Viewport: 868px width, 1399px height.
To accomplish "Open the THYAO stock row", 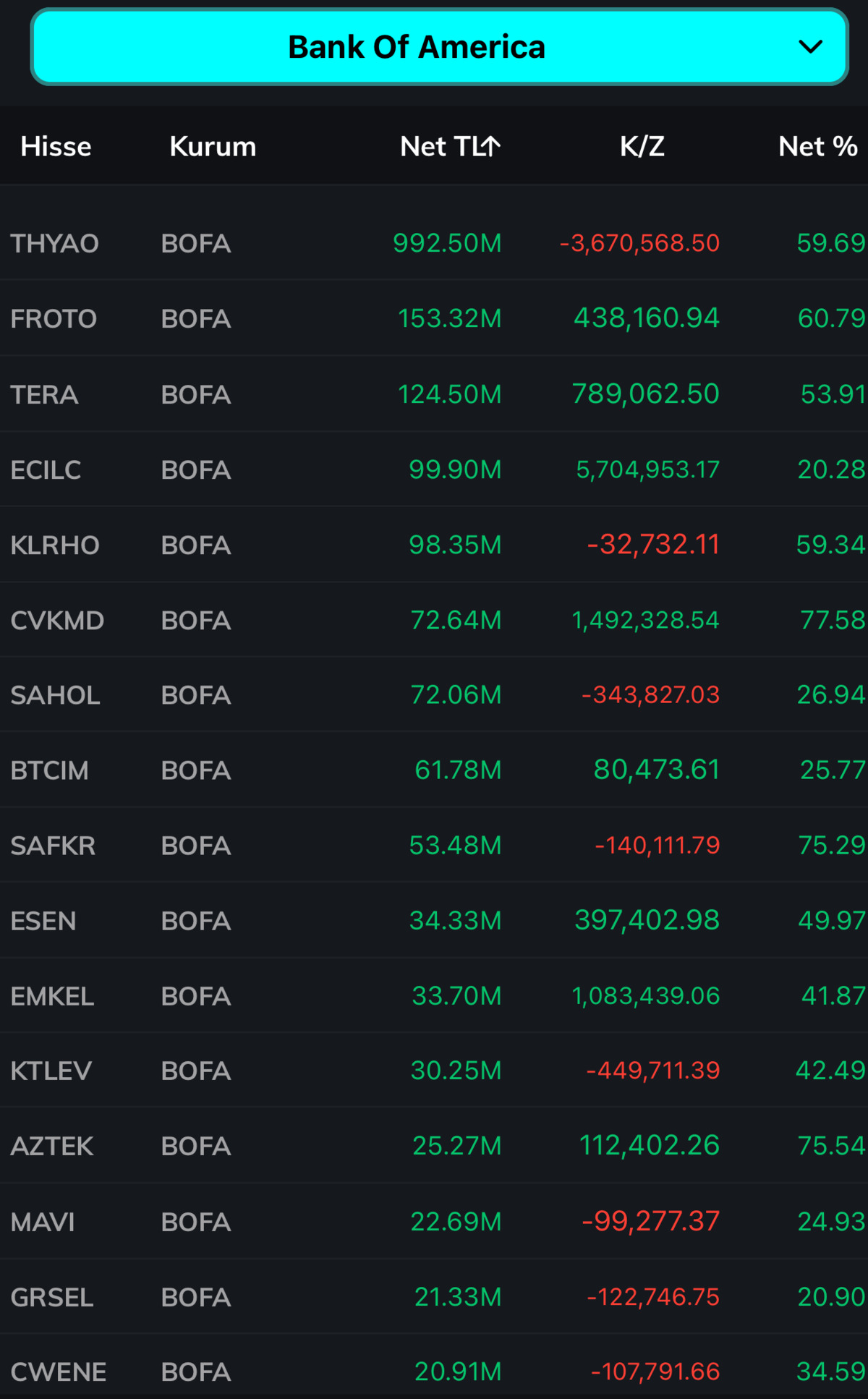I will (434, 243).
